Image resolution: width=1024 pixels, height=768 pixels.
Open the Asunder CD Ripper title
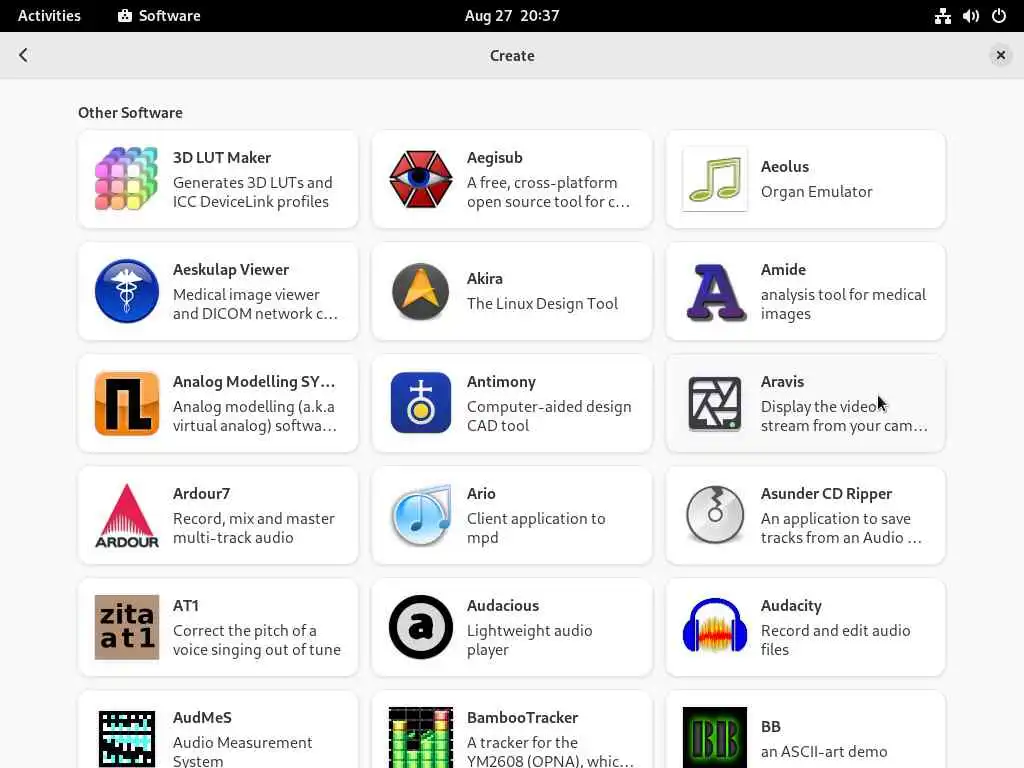click(826, 494)
